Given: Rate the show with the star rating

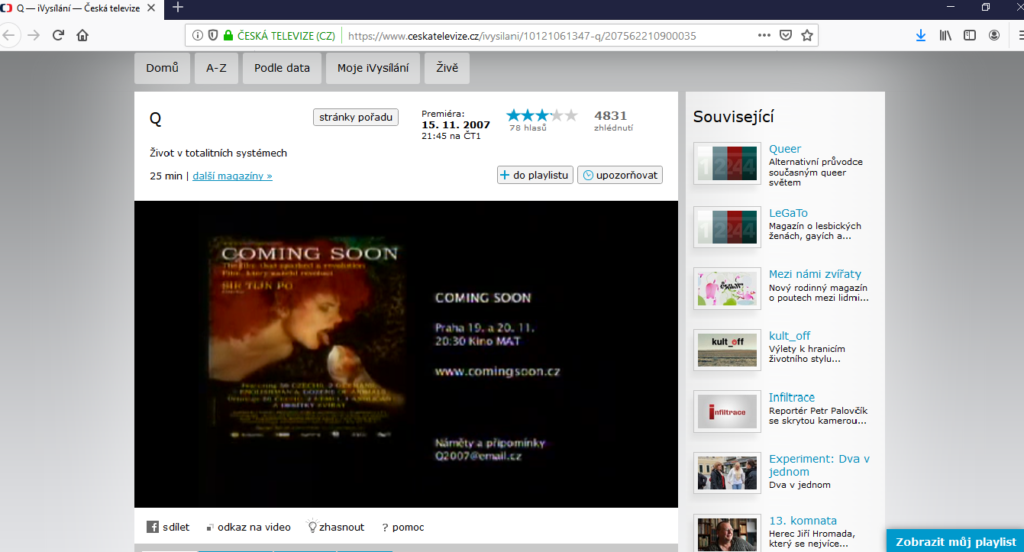Looking at the screenshot, I should (x=542, y=116).
